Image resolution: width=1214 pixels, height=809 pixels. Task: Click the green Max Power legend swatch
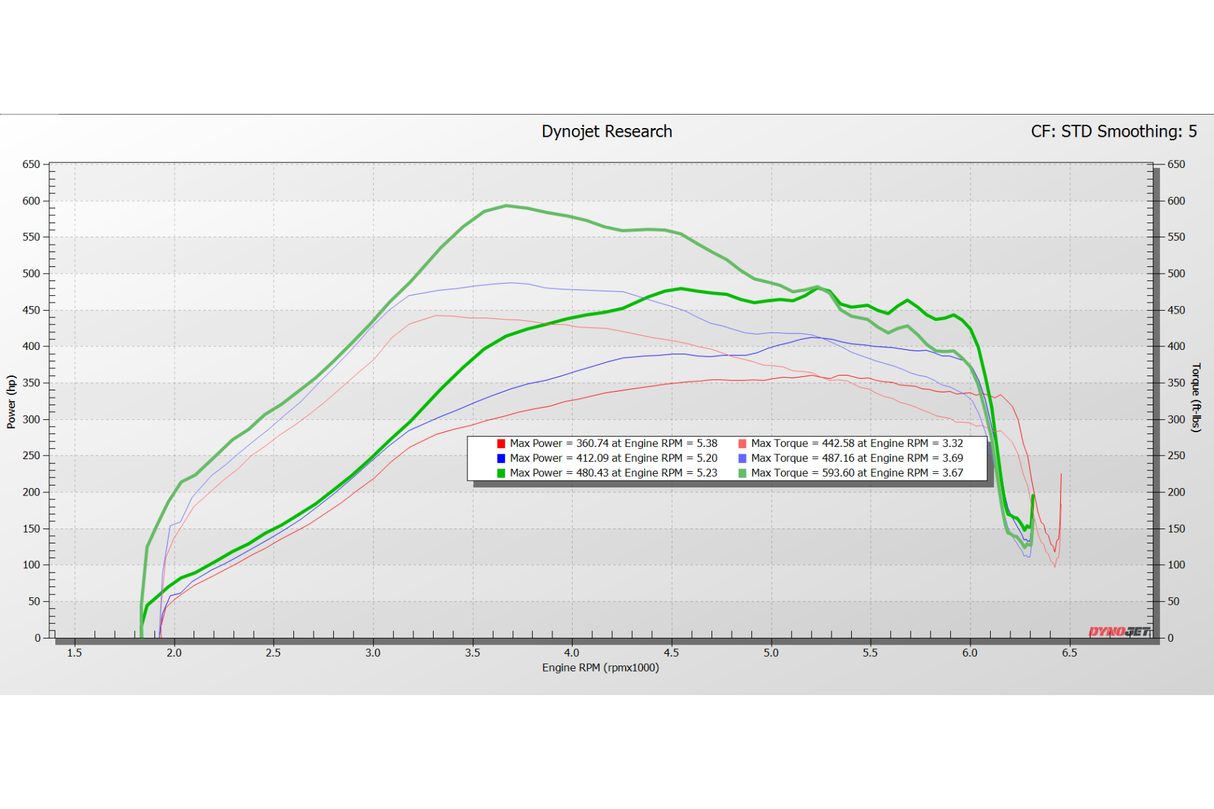tap(500, 473)
